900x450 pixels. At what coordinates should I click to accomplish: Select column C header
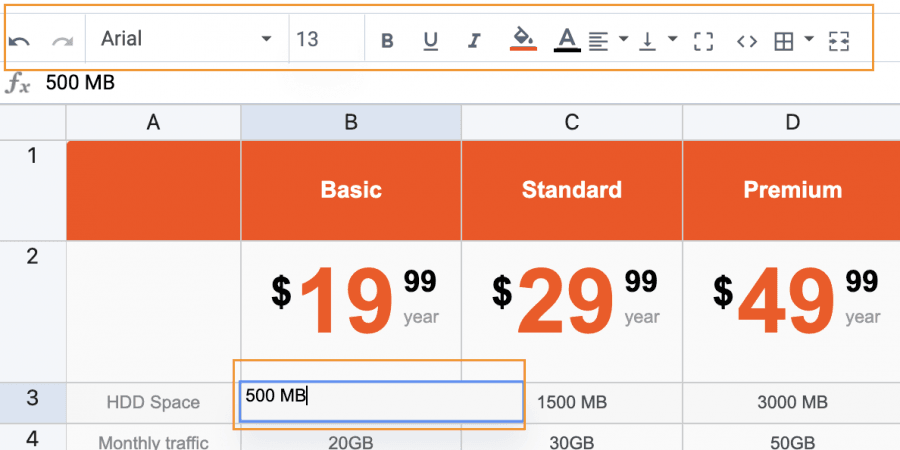click(x=571, y=122)
